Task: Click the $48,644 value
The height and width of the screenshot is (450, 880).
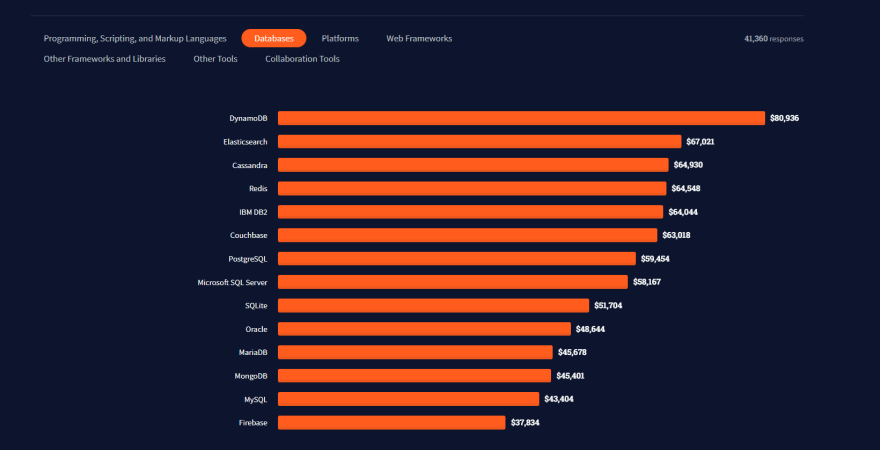Action: coord(590,329)
